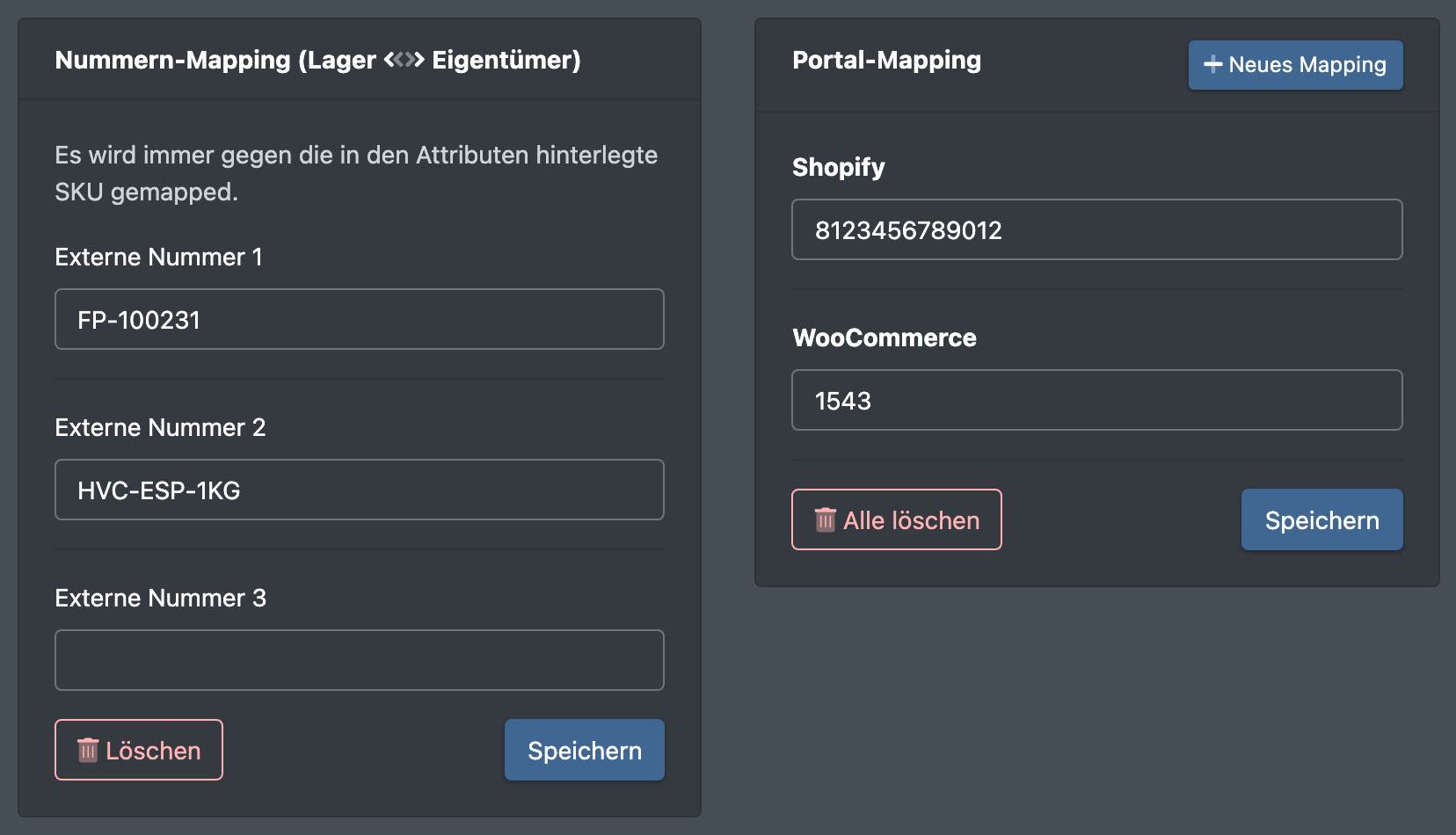Click the bidirectional arrows icon in the Nummern-Mapping title
This screenshot has height=835, width=1456.
click(404, 60)
